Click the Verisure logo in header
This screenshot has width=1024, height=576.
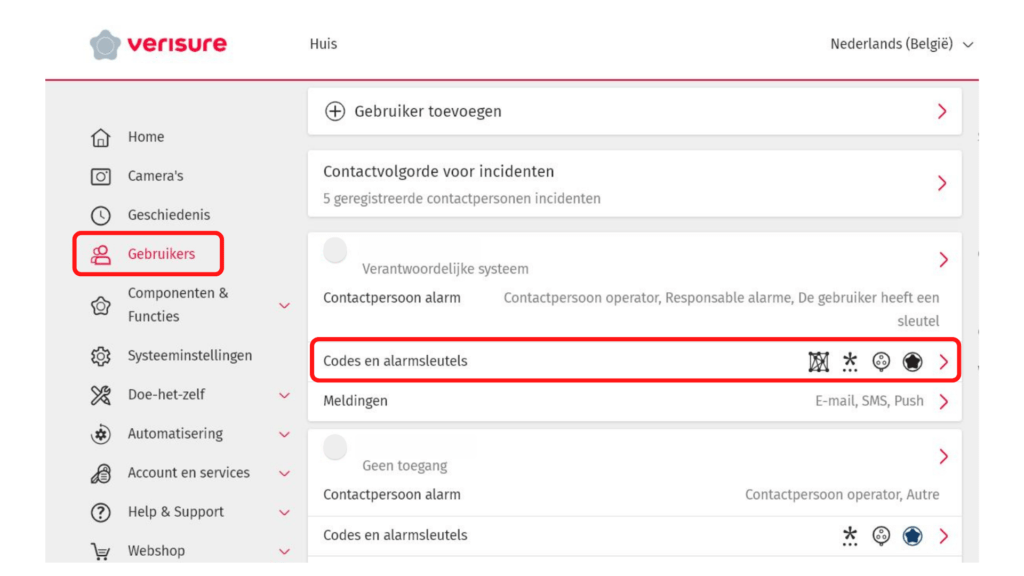point(158,44)
